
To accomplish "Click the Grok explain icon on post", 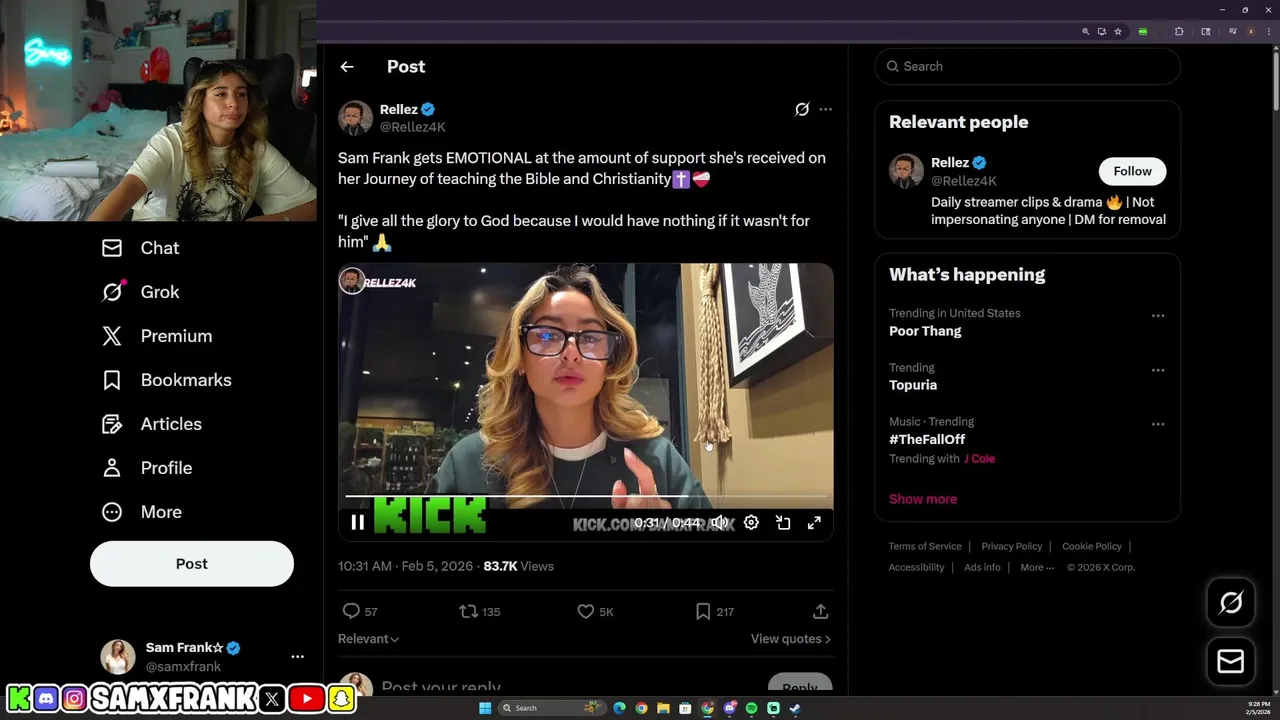I will pyautogui.click(x=802, y=110).
